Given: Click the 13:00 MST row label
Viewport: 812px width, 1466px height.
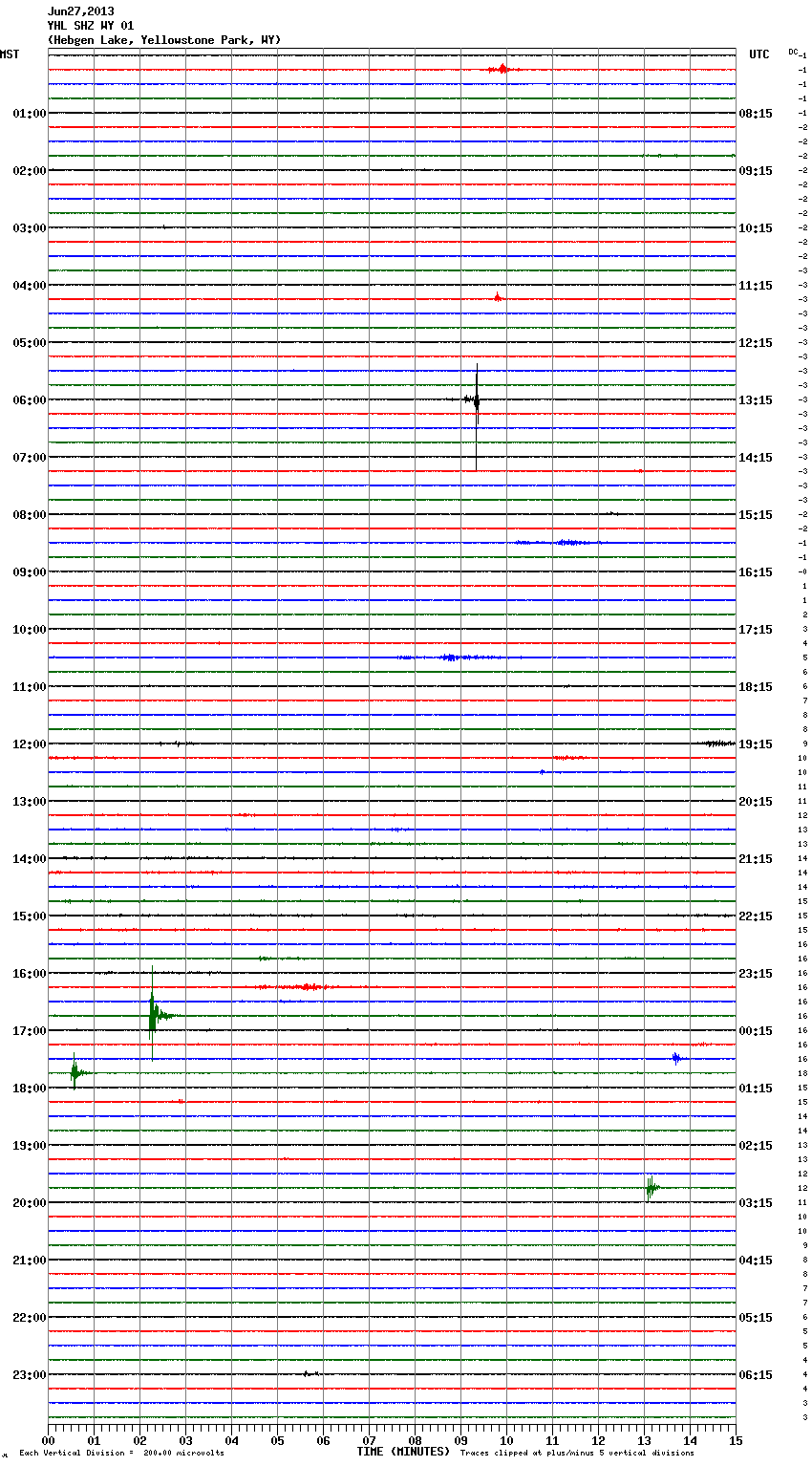Looking at the screenshot, I should point(30,802).
